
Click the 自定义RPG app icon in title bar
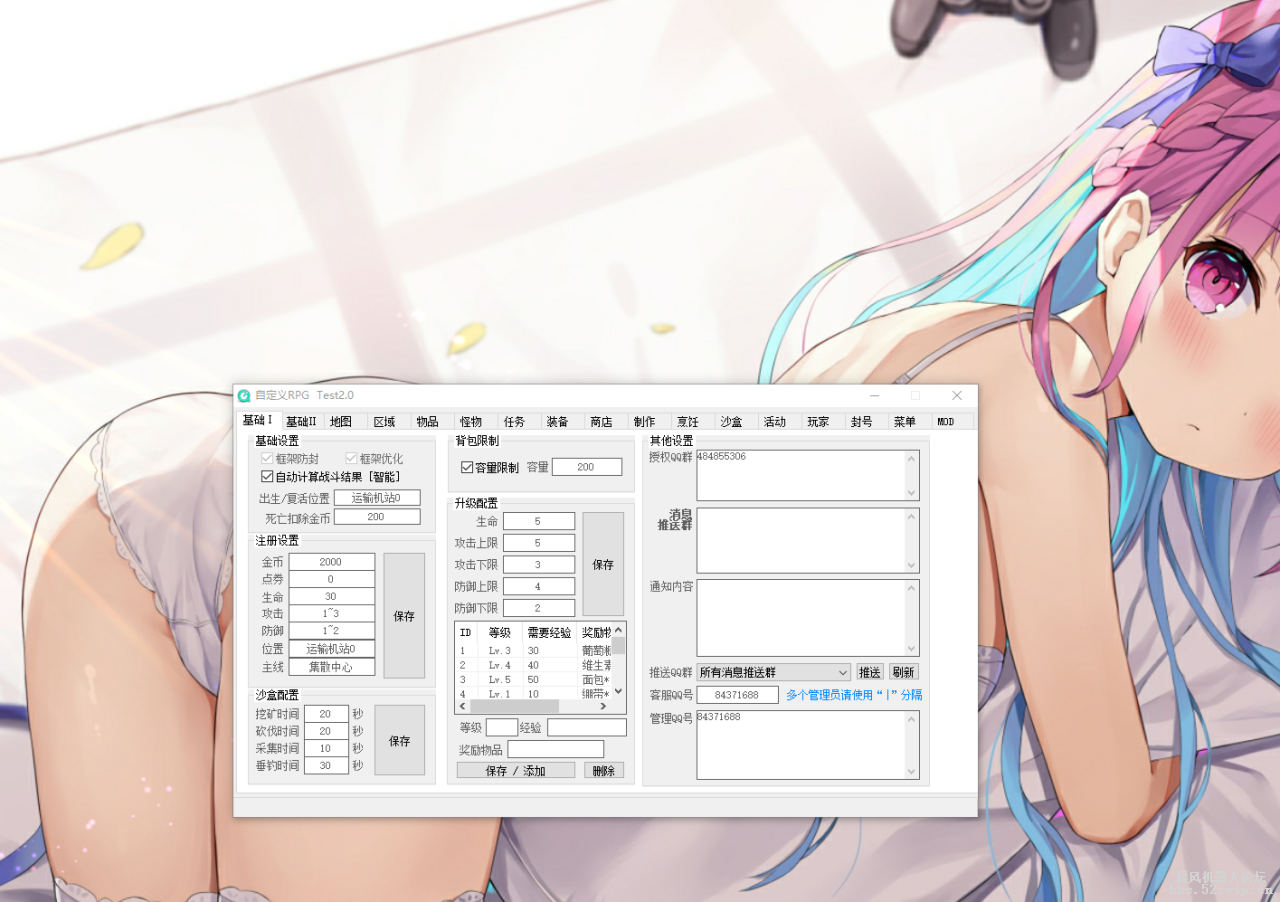pyautogui.click(x=244, y=396)
